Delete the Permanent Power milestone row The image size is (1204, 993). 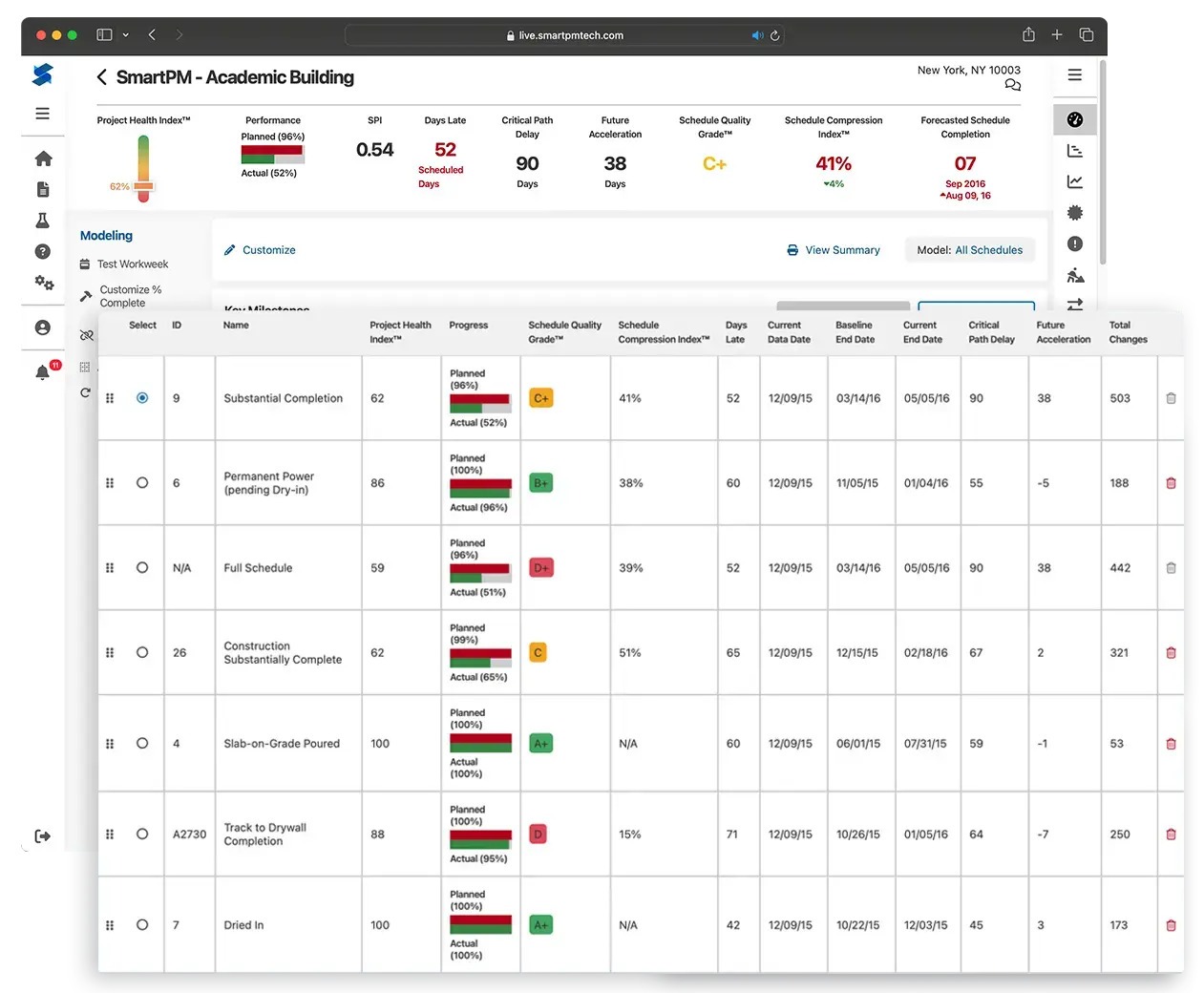click(x=1171, y=483)
